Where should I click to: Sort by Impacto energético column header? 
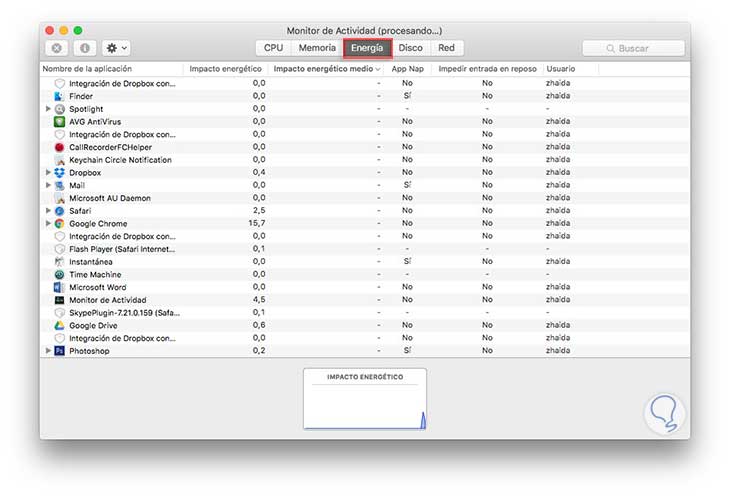(225, 69)
